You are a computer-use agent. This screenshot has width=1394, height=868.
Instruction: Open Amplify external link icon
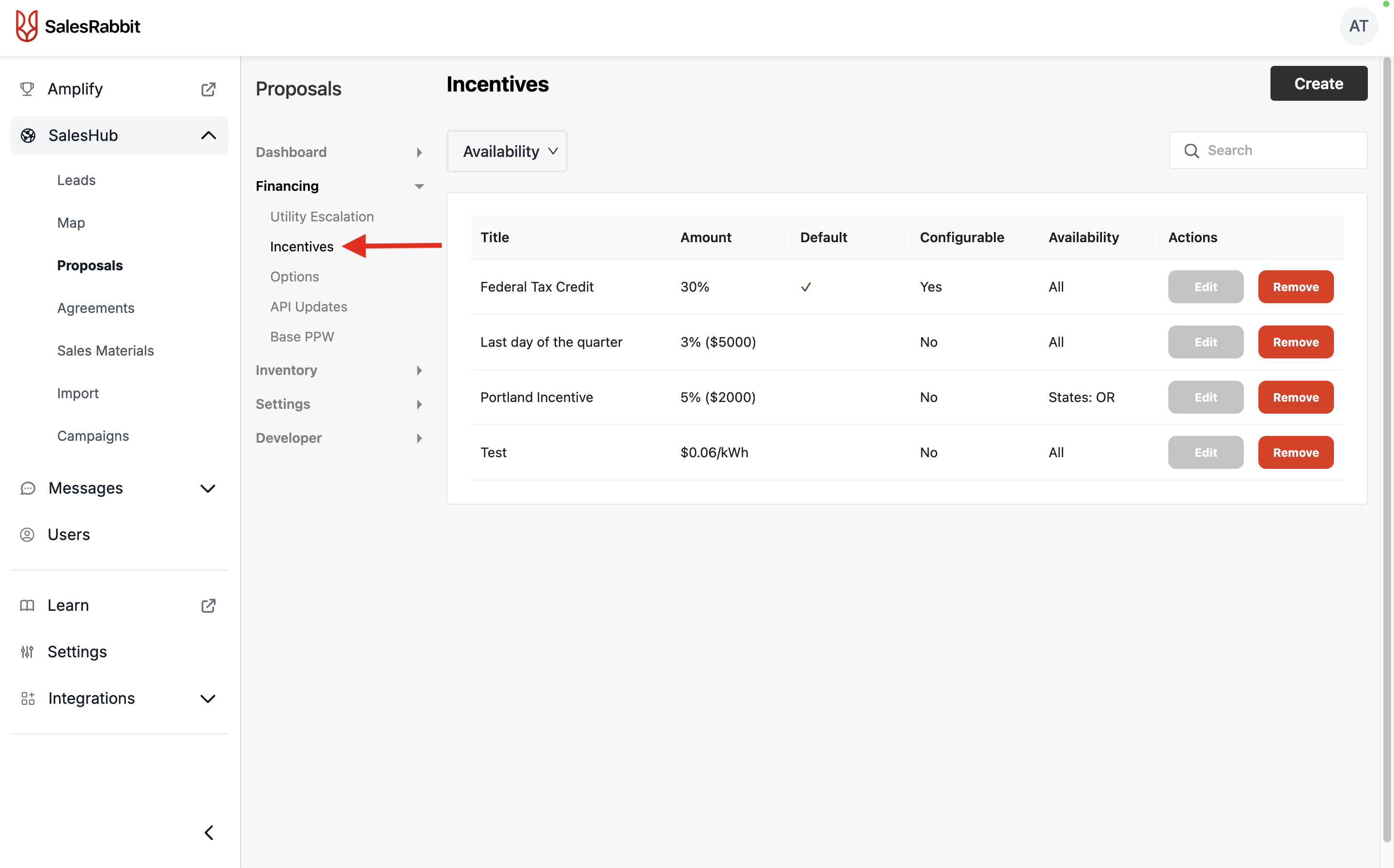(x=208, y=89)
